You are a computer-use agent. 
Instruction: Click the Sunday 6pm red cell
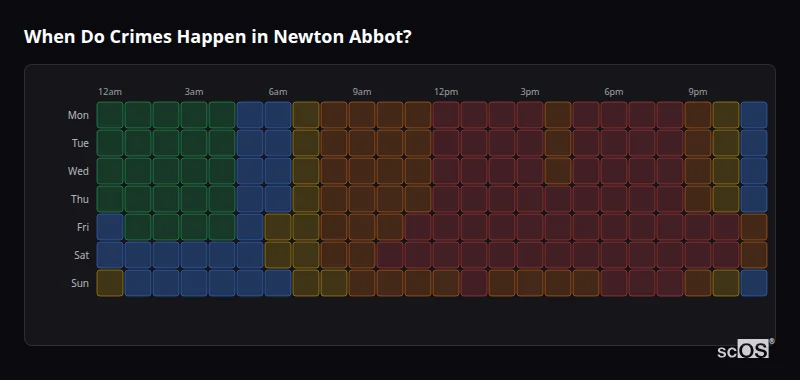(614, 283)
